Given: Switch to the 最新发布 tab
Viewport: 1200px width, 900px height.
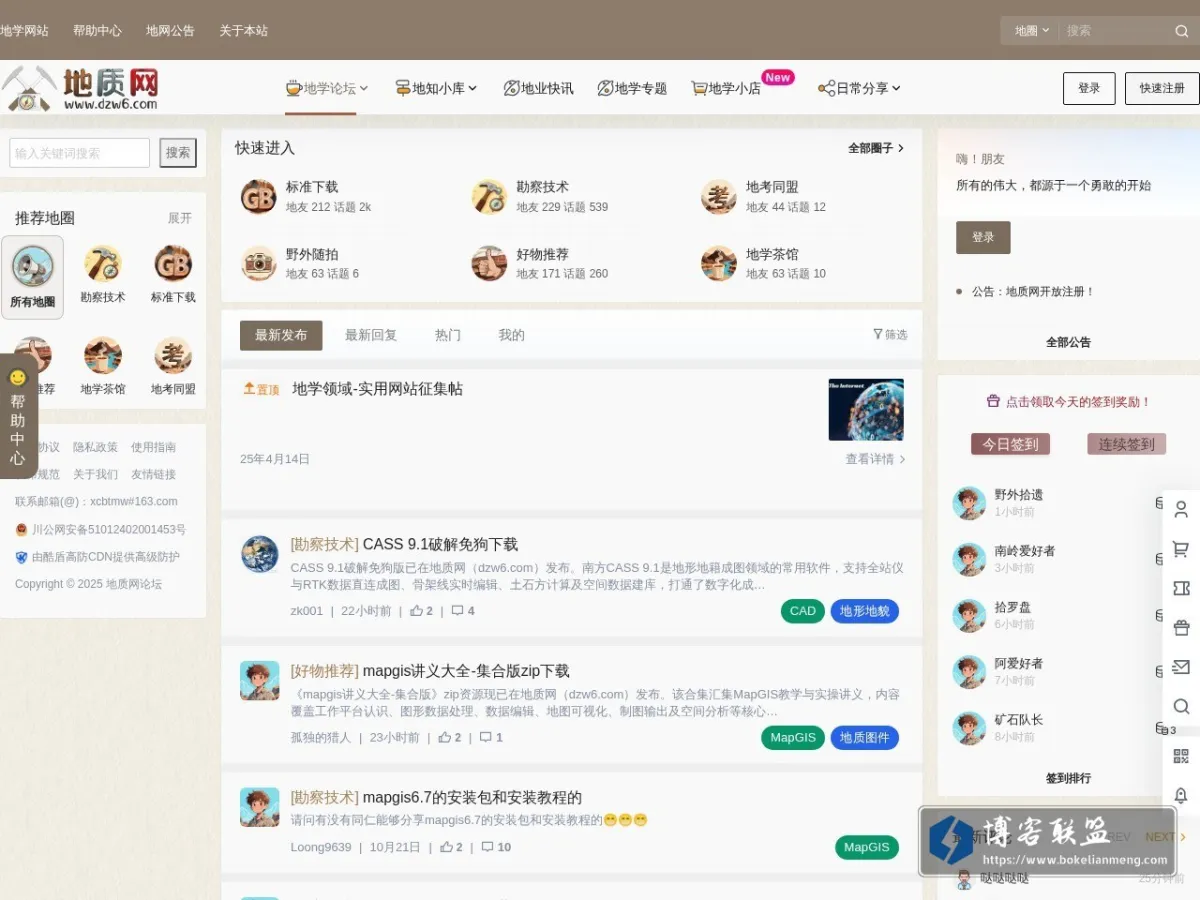Looking at the screenshot, I should [x=281, y=335].
